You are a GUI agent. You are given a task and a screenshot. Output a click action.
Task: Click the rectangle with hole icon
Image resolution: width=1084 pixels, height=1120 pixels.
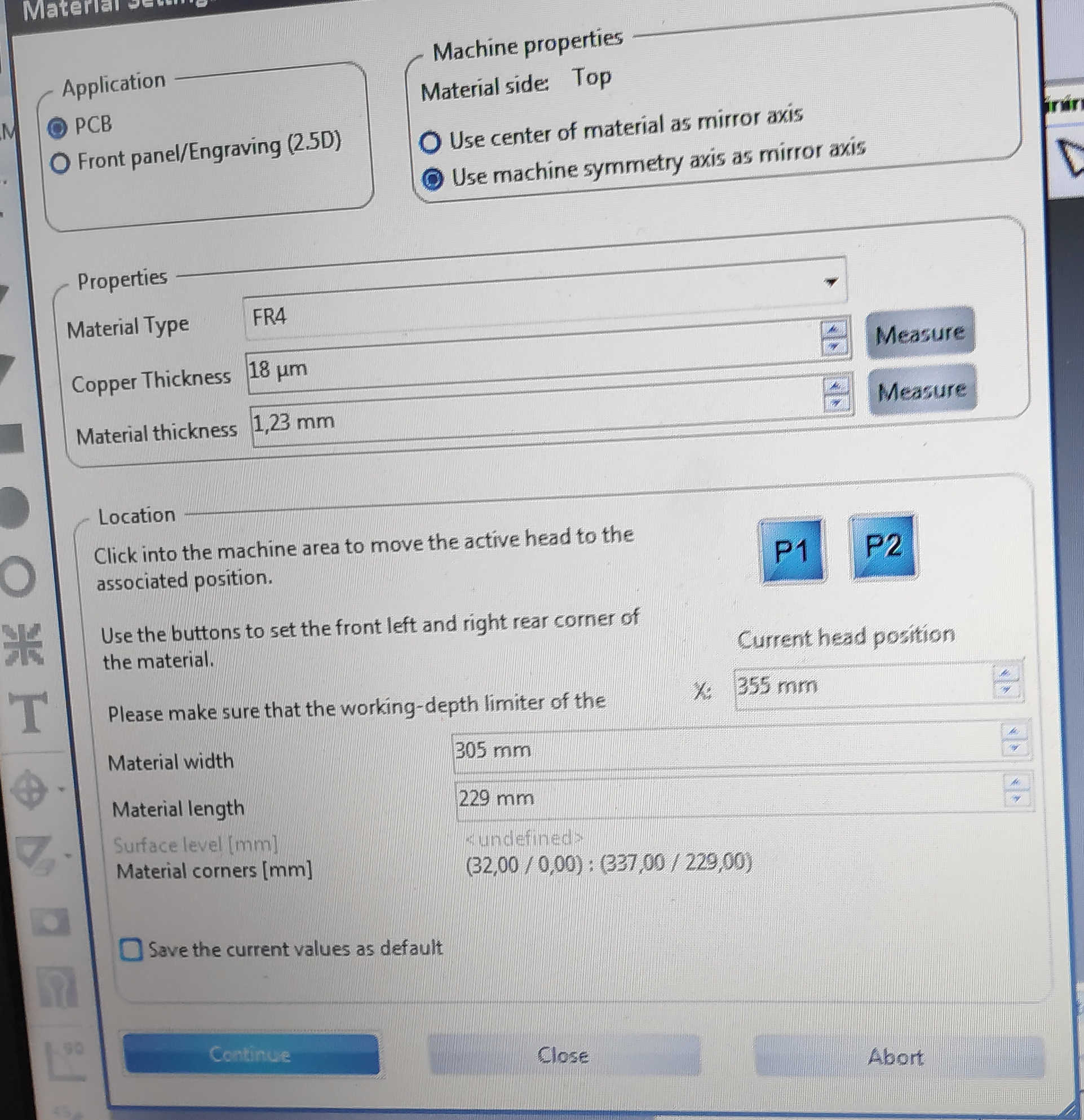pyautogui.click(x=50, y=922)
